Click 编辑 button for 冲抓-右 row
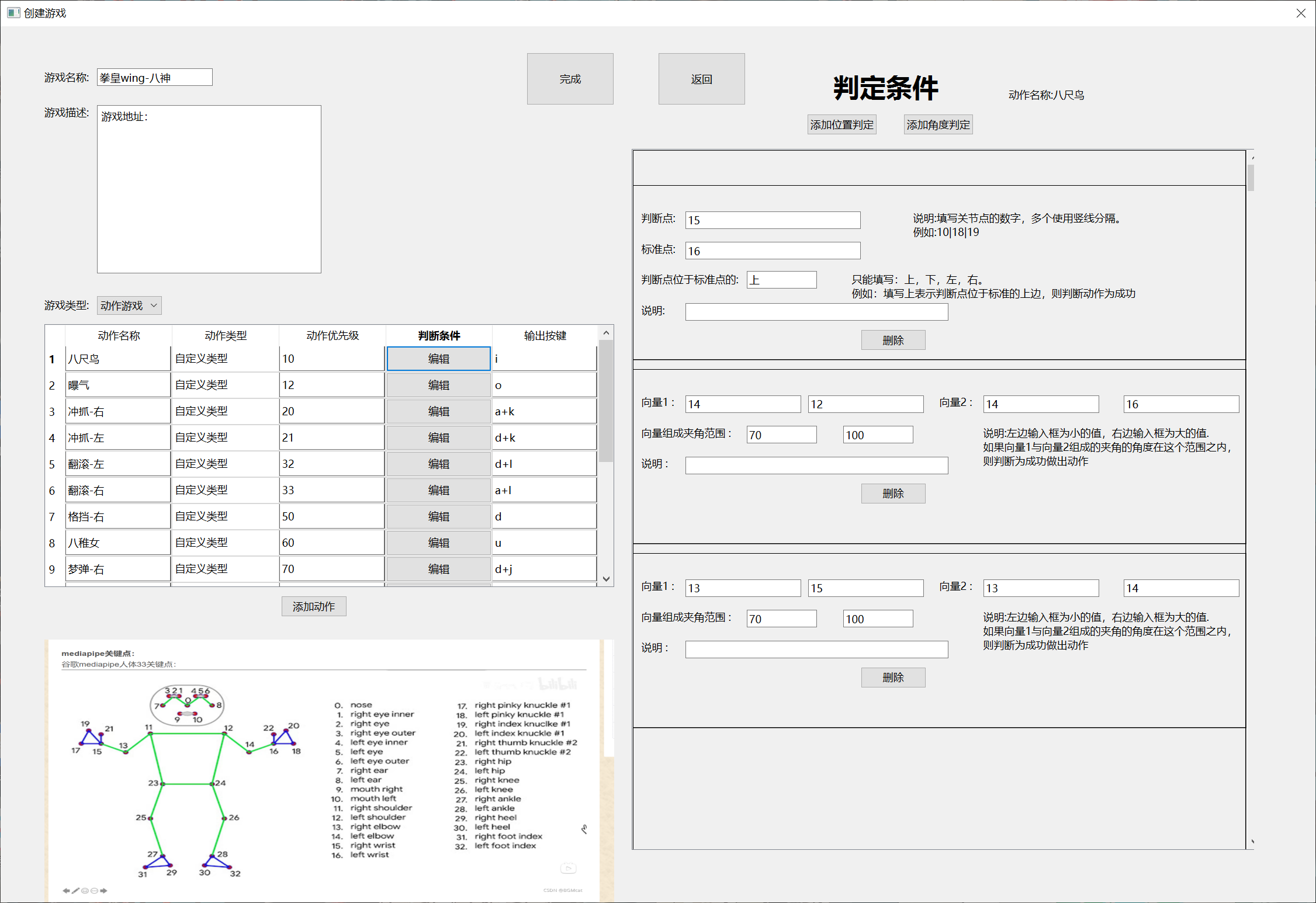This screenshot has height=903, width=1316. point(438,411)
